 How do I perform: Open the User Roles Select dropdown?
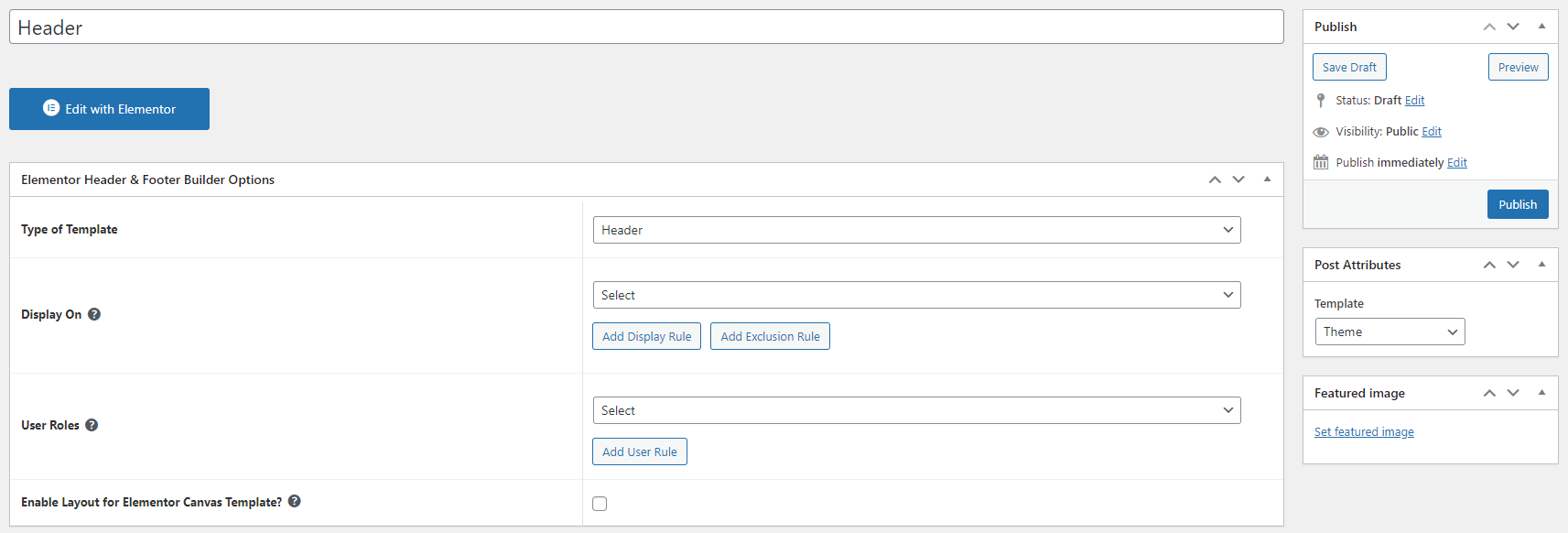point(916,410)
